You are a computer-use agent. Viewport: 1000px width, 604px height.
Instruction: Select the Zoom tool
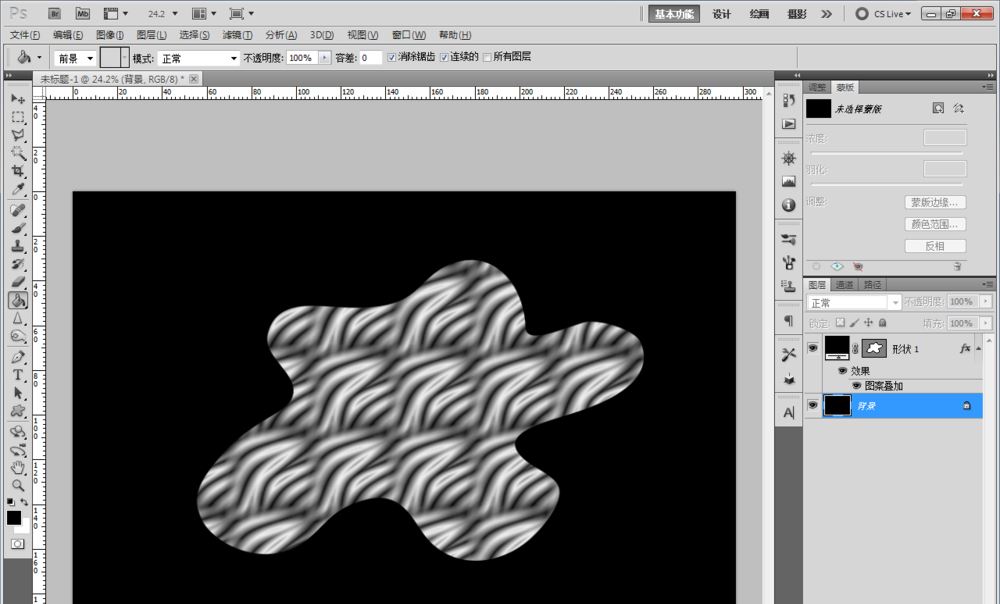click(x=18, y=485)
